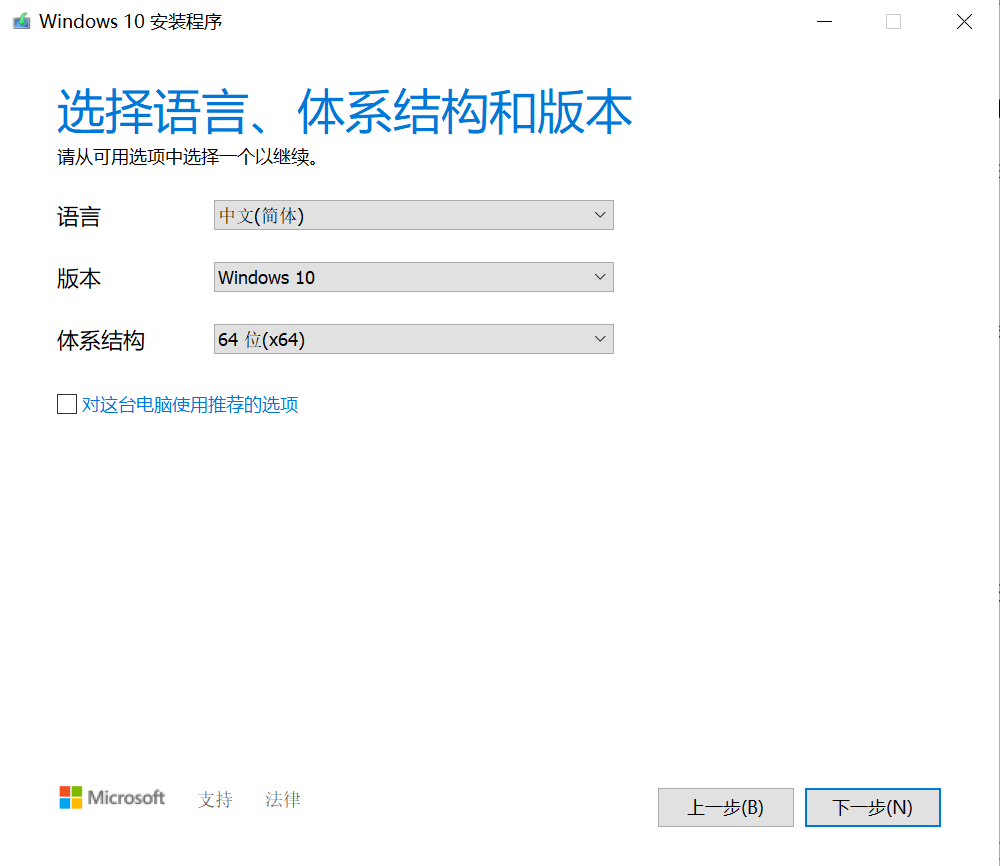This screenshot has width=1000, height=866.
Task: Close the Windows 10 安装程序 window
Action: tap(964, 22)
